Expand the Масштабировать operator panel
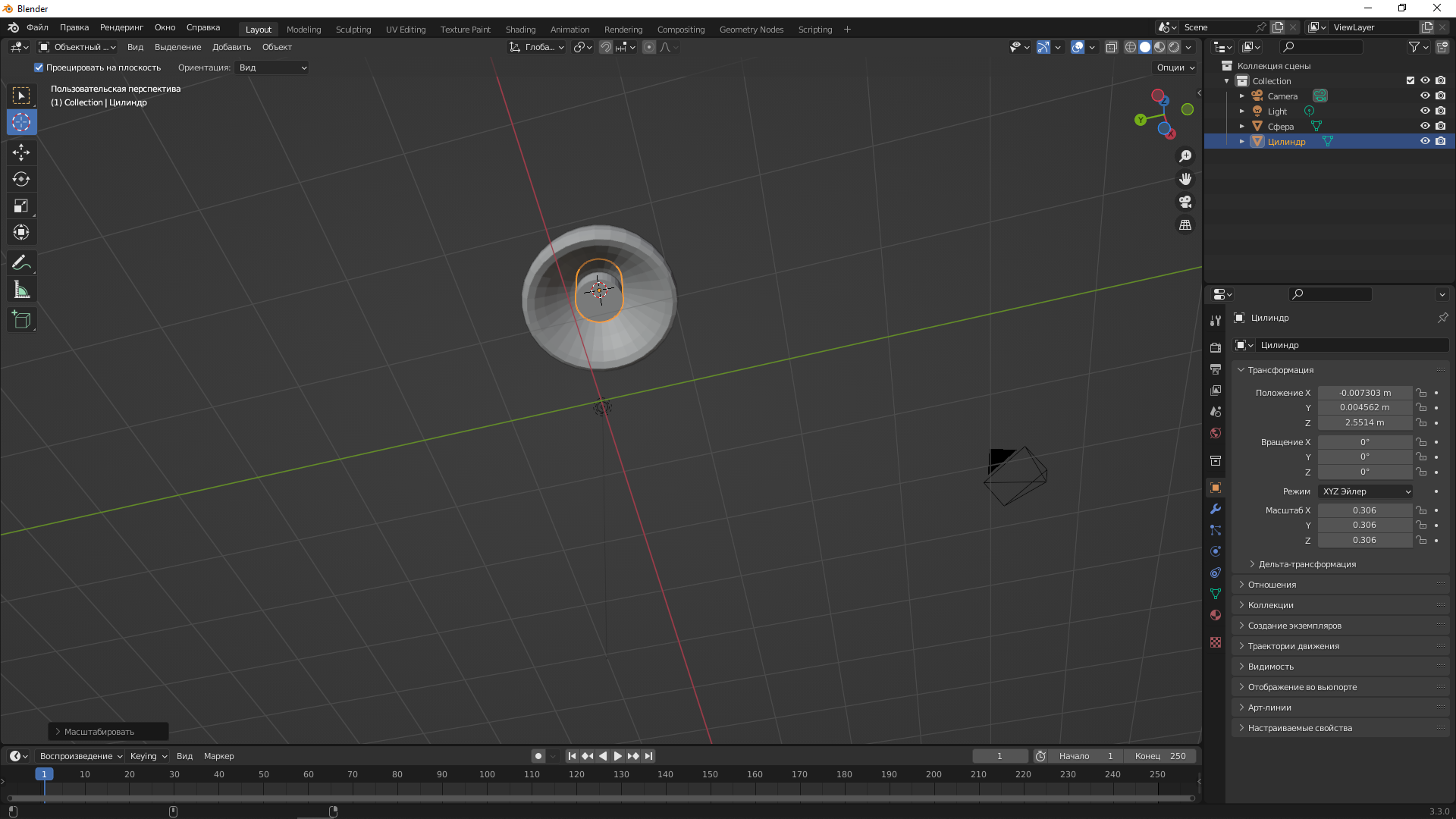This screenshot has height=819, width=1456. click(x=108, y=732)
